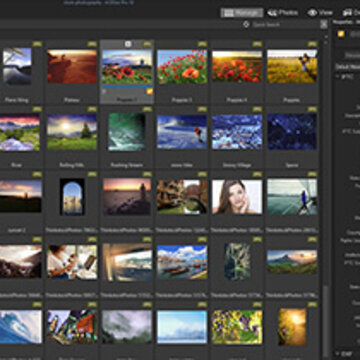
Task: Select the airplane window view thumbnail
Action: pyautogui.click(x=127, y=262)
